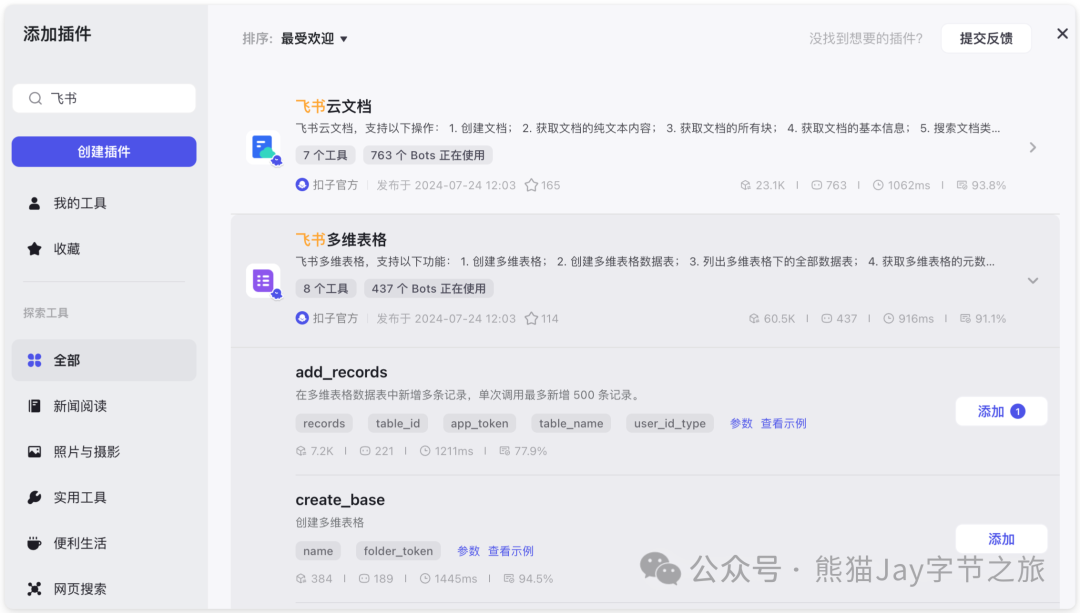1080x613 pixels.
Task: Click the 实用工具 wrench icon
Action: [34, 497]
